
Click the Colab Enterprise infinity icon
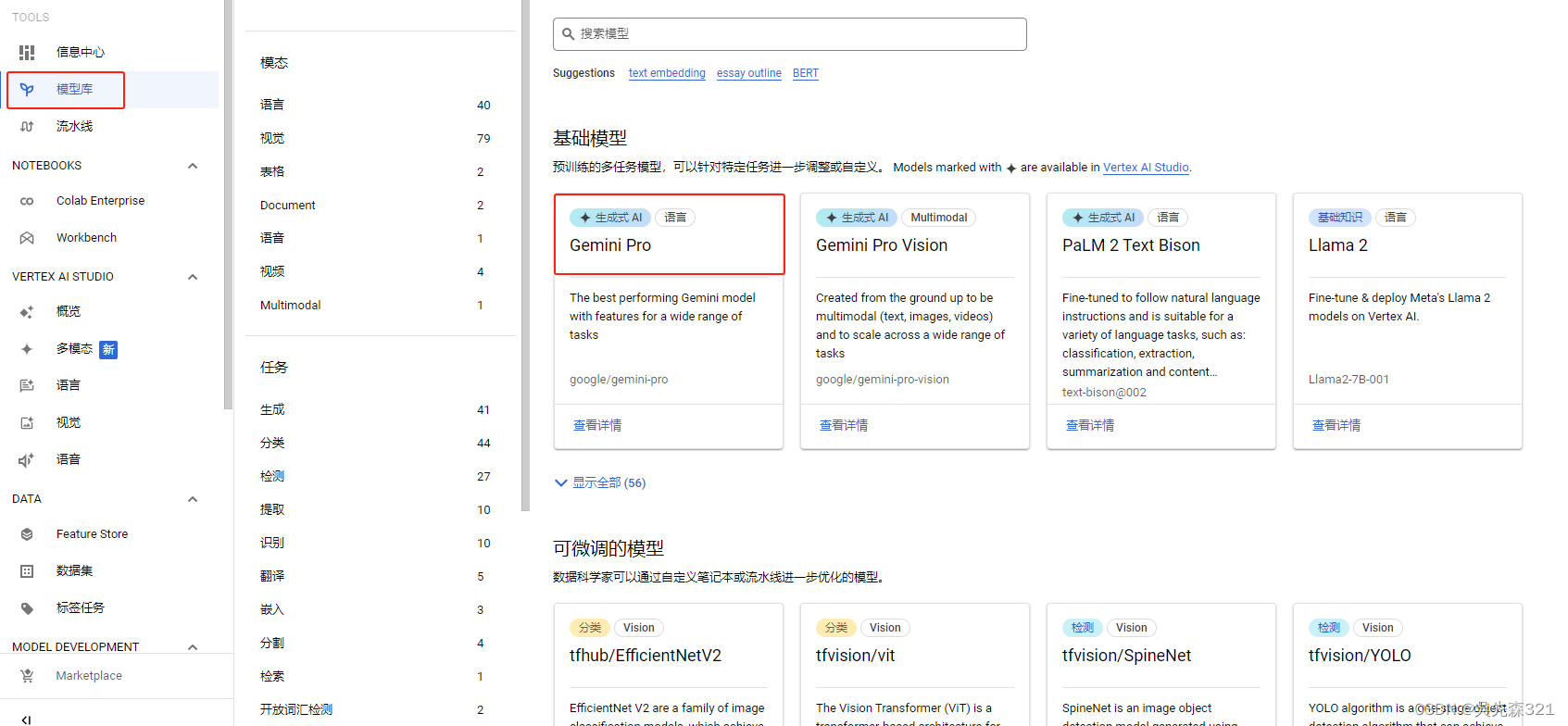click(x=27, y=201)
